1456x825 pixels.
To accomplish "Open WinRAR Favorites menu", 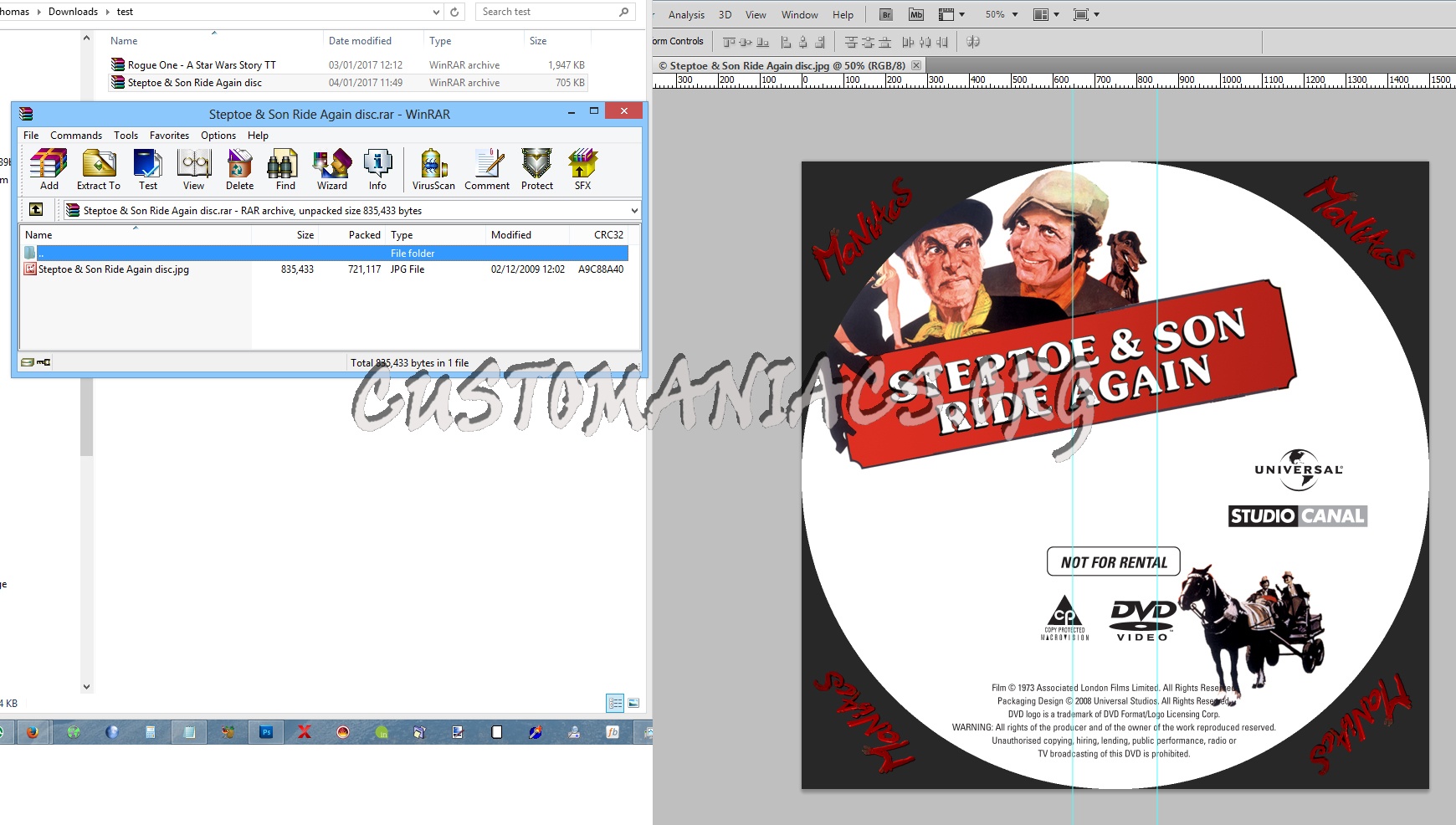I will point(169,136).
